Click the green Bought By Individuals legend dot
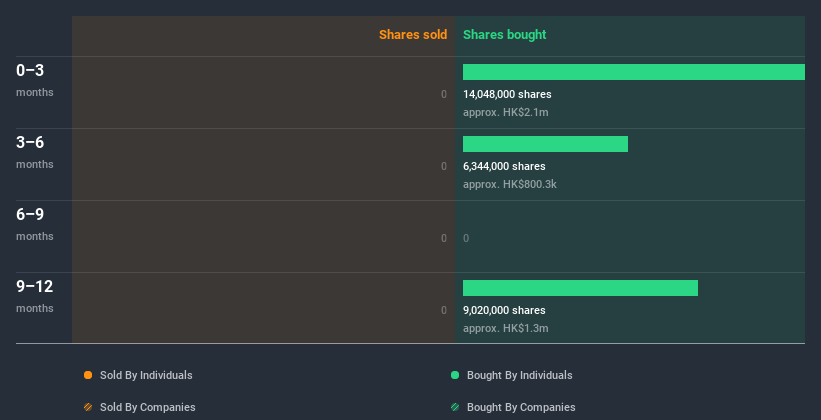Viewport: 821px width, 420px height. pos(455,375)
